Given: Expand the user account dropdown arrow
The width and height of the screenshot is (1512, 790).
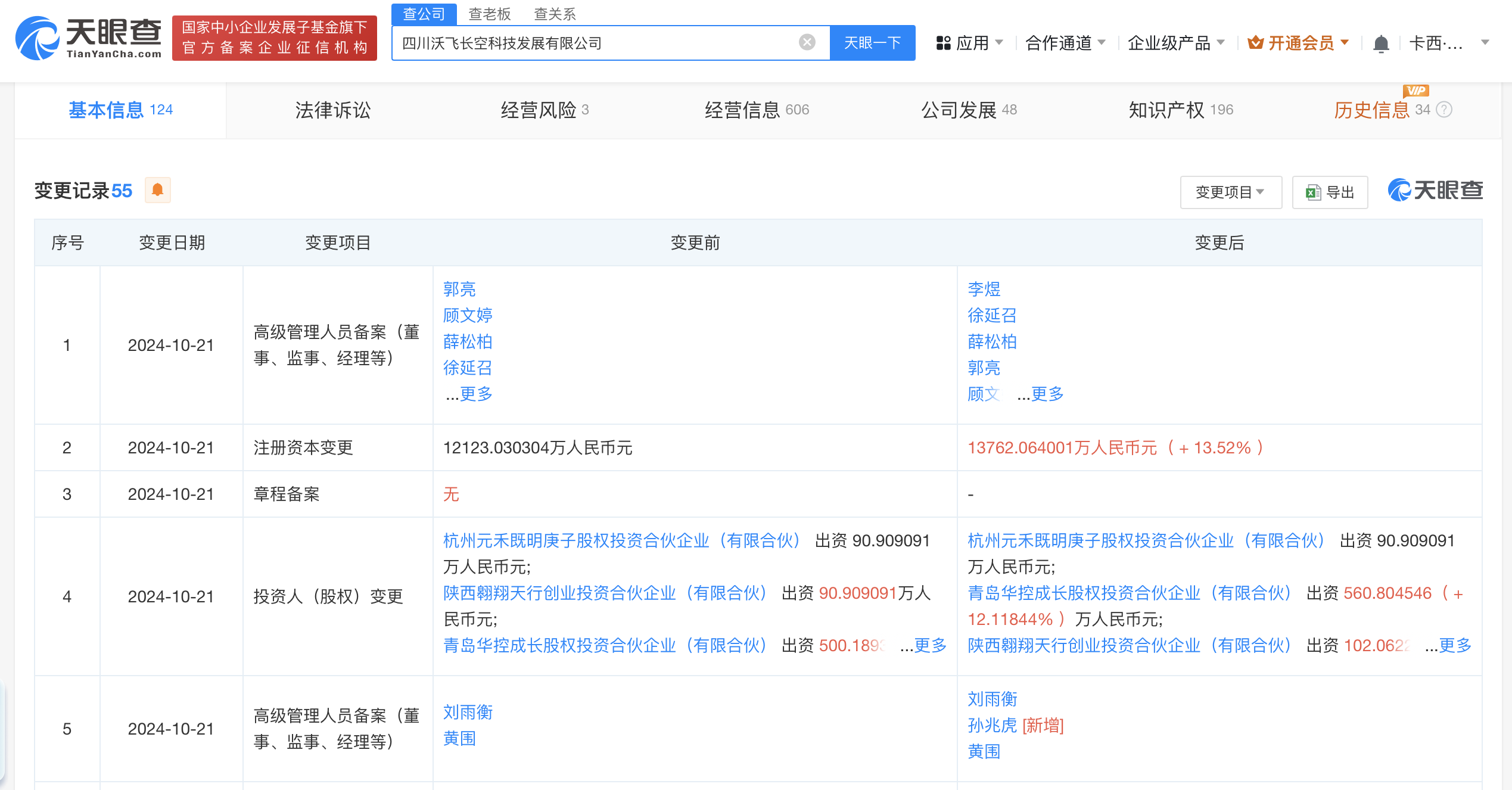Looking at the screenshot, I should [1485, 42].
